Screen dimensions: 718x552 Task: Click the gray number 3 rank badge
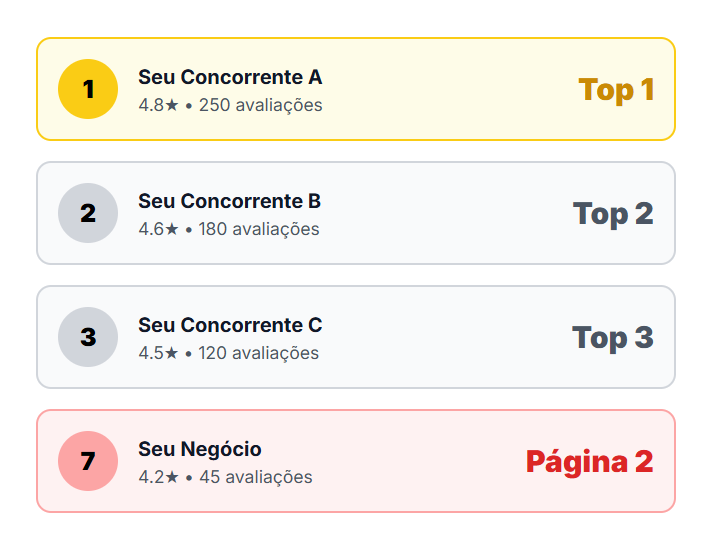coord(88,337)
